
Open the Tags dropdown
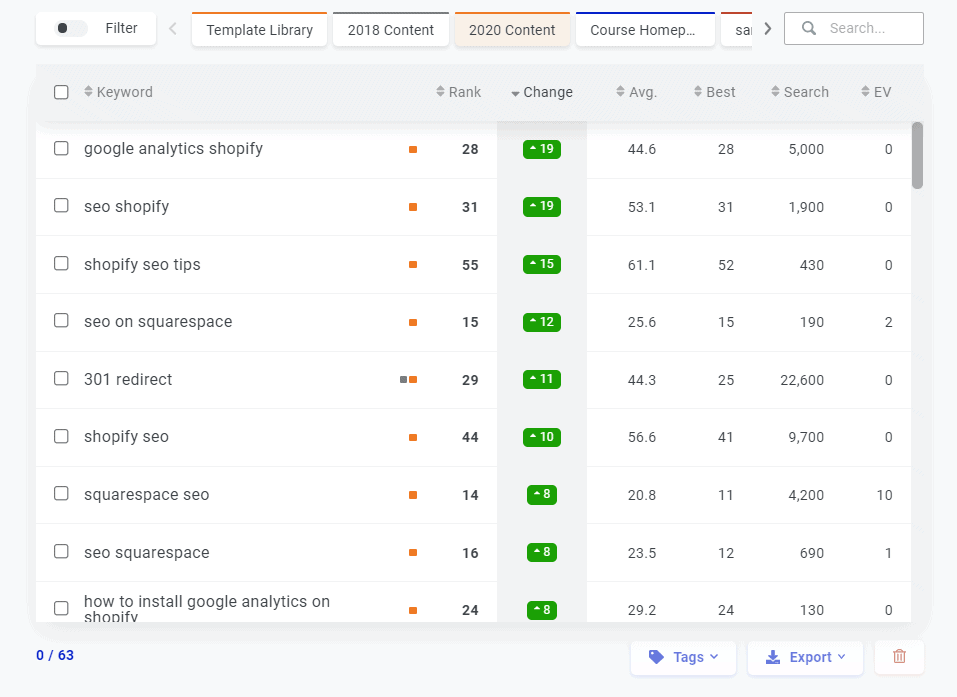(683, 657)
